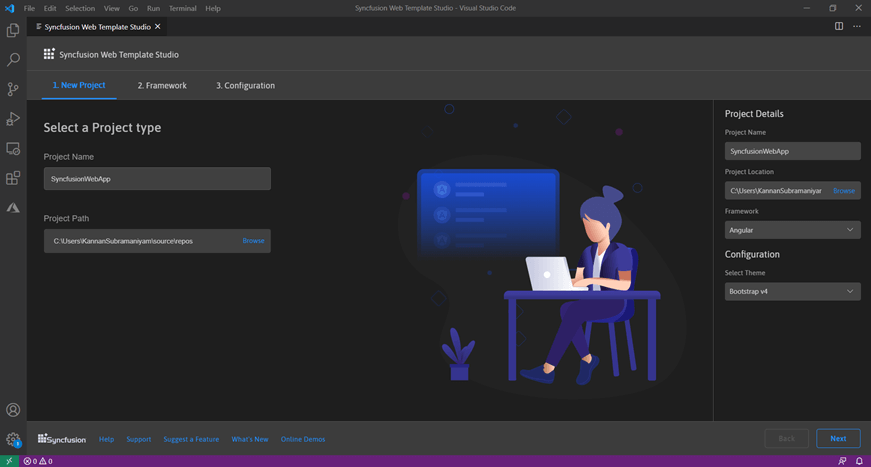The width and height of the screenshot is (871, 467).
Task: Click the Next button
Action: [838, 439]
